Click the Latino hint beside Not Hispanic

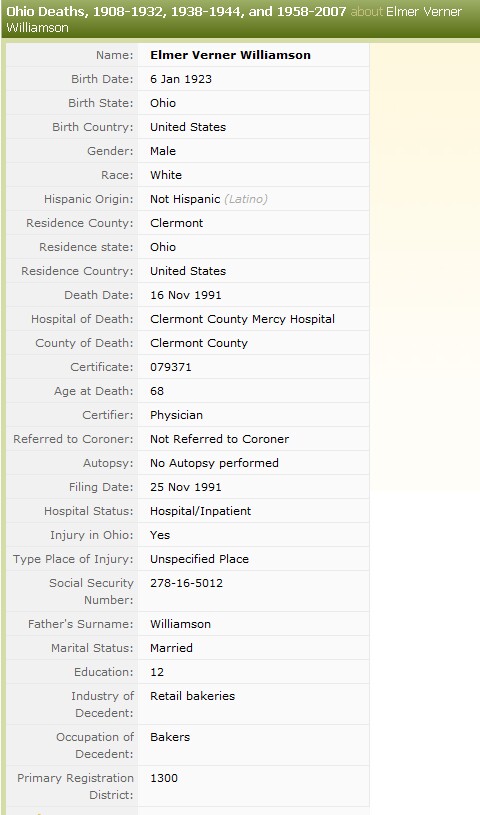coord(246,199)
